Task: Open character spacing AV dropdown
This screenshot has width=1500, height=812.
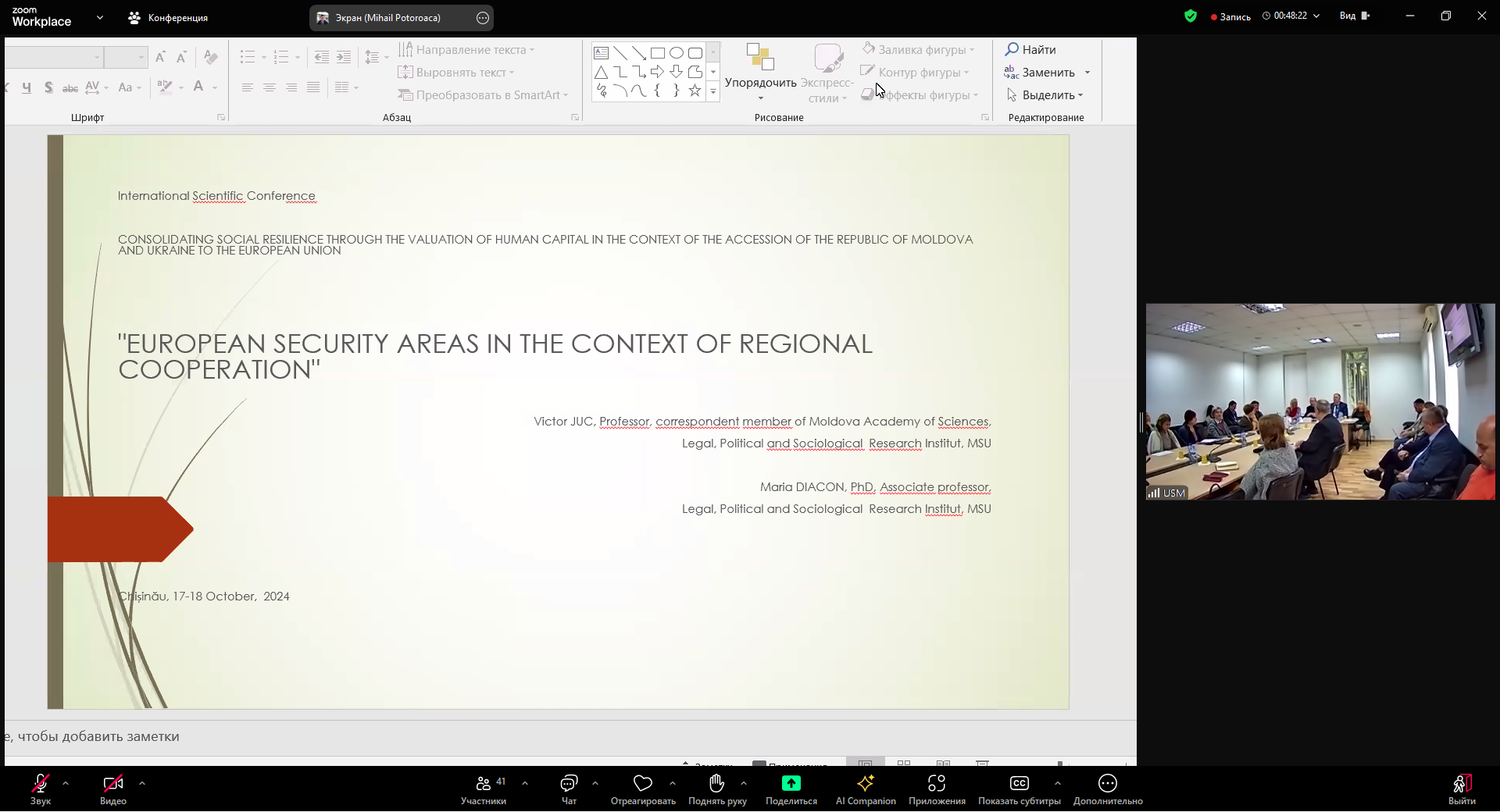Action: (97, 87)
